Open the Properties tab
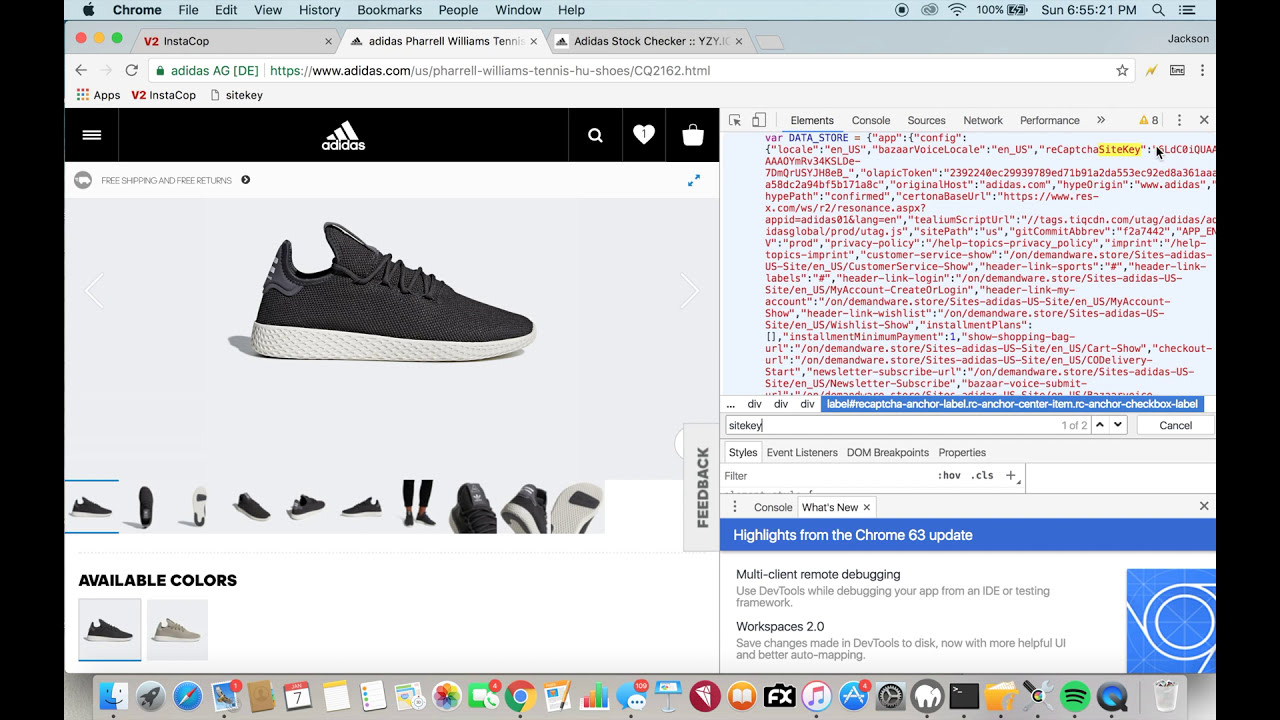1280x720 pixels. (962, 452)
